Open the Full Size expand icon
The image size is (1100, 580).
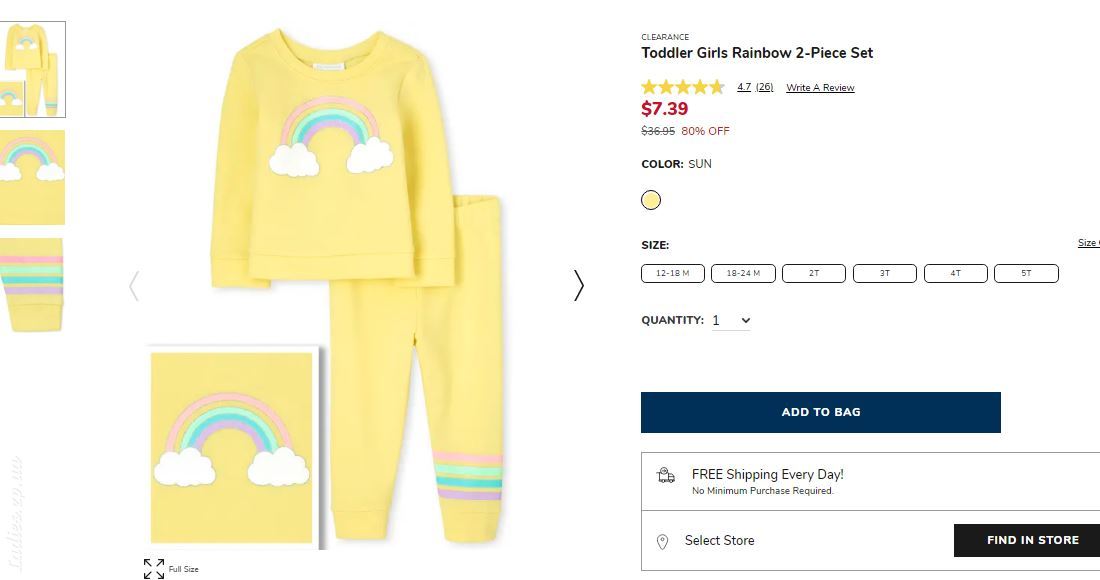click(x=154, y=569)
